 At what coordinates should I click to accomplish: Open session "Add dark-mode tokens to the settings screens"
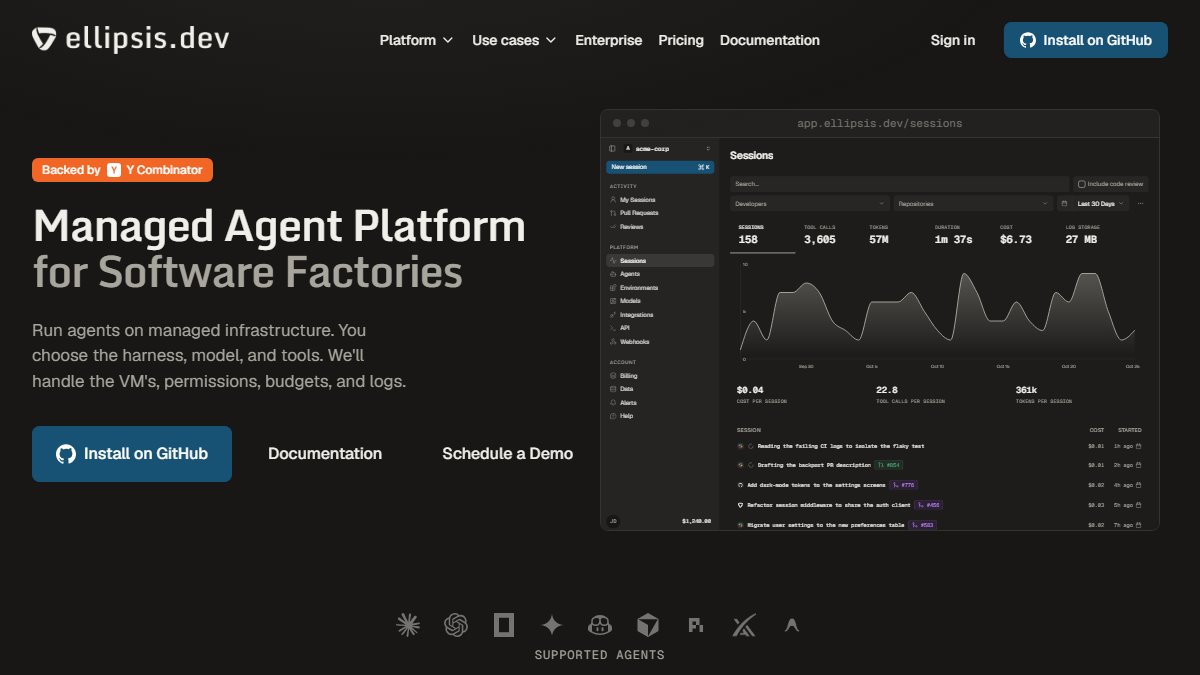tap(816, 485)
